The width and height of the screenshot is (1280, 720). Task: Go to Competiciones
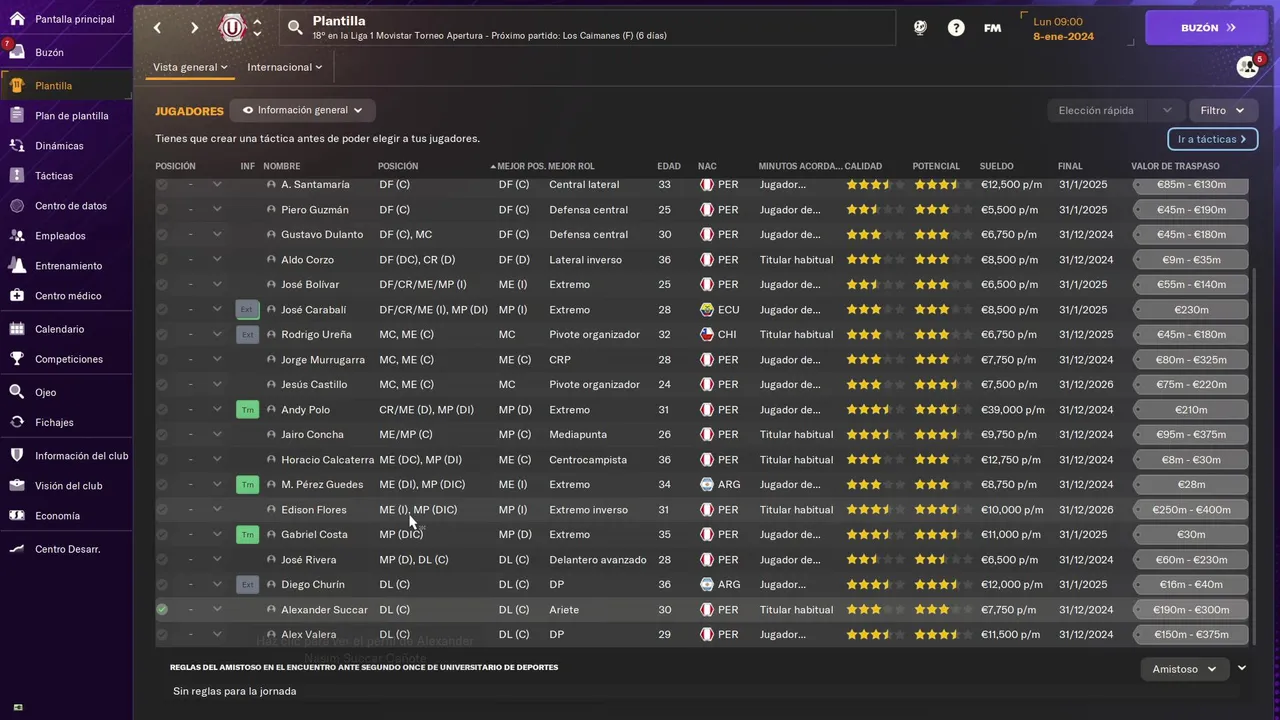[66, 359]
